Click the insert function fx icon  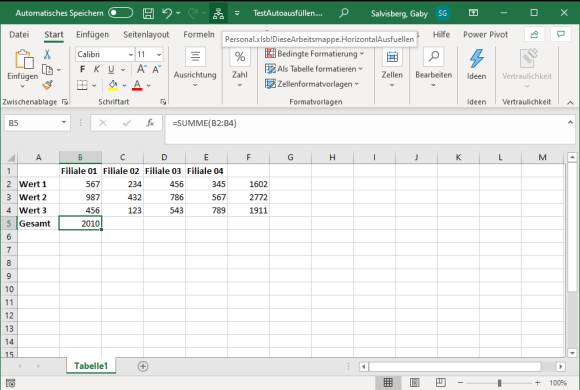click(x=150, y=123)
